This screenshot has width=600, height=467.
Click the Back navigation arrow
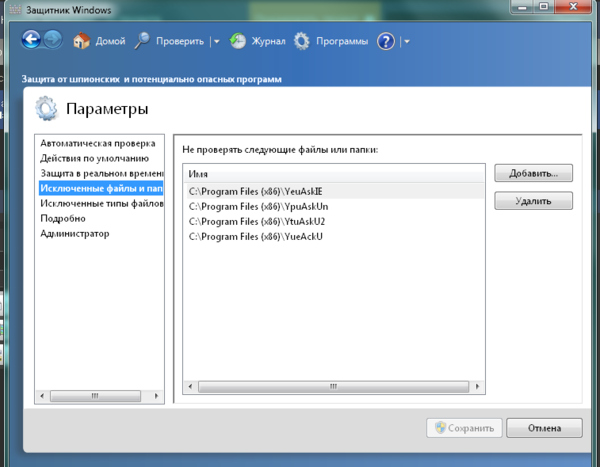click(31, 40)
